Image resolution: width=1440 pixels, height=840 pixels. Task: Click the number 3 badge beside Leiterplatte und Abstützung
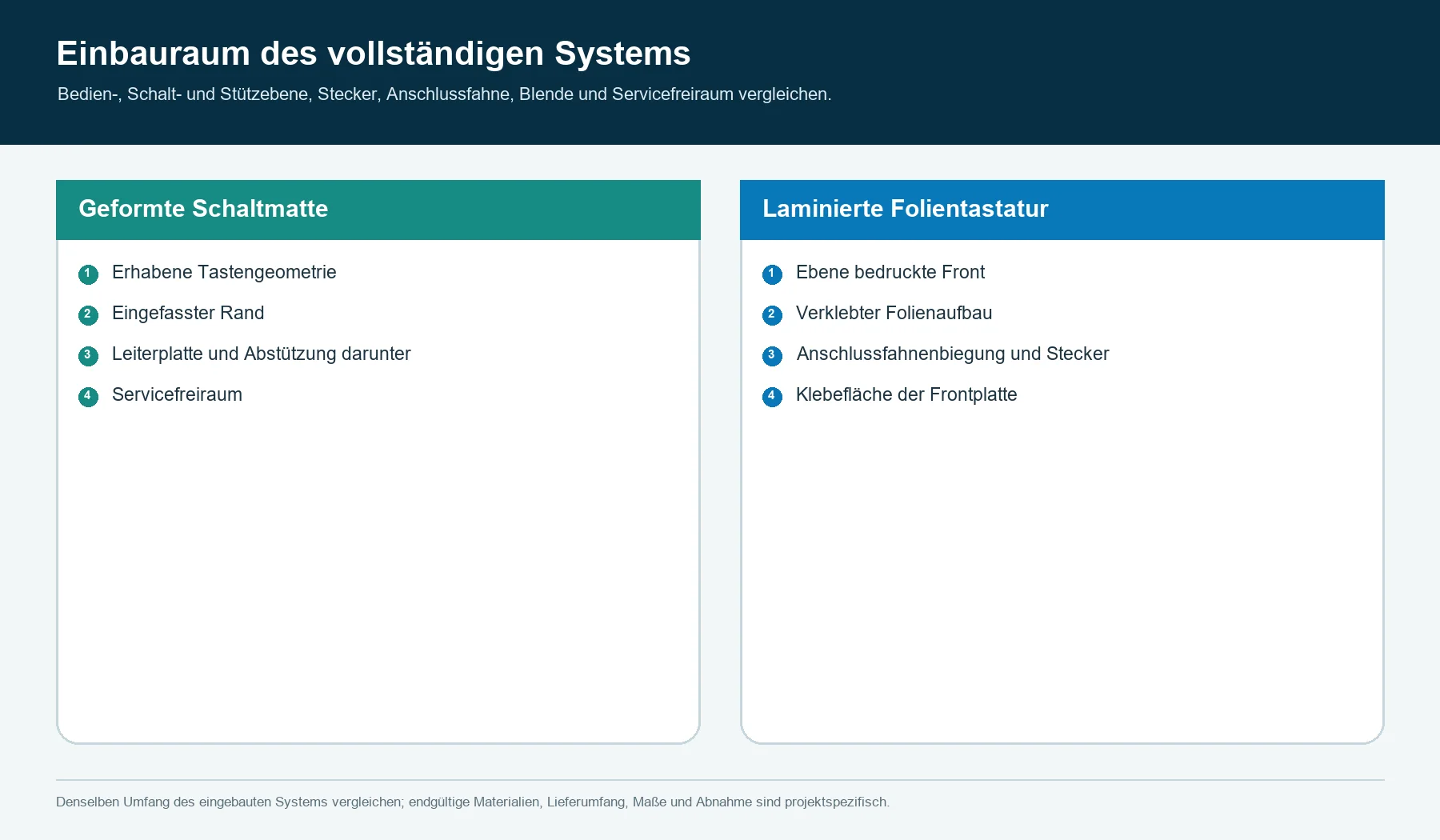(88, 356)
